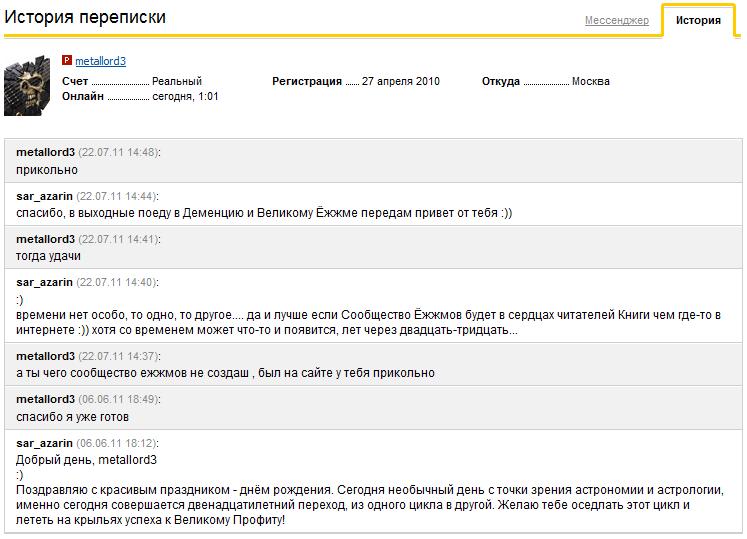Viewport: 747px width, 539px height.
Task: Open the metallord3 profile link
Action: (x=100, y=61)
